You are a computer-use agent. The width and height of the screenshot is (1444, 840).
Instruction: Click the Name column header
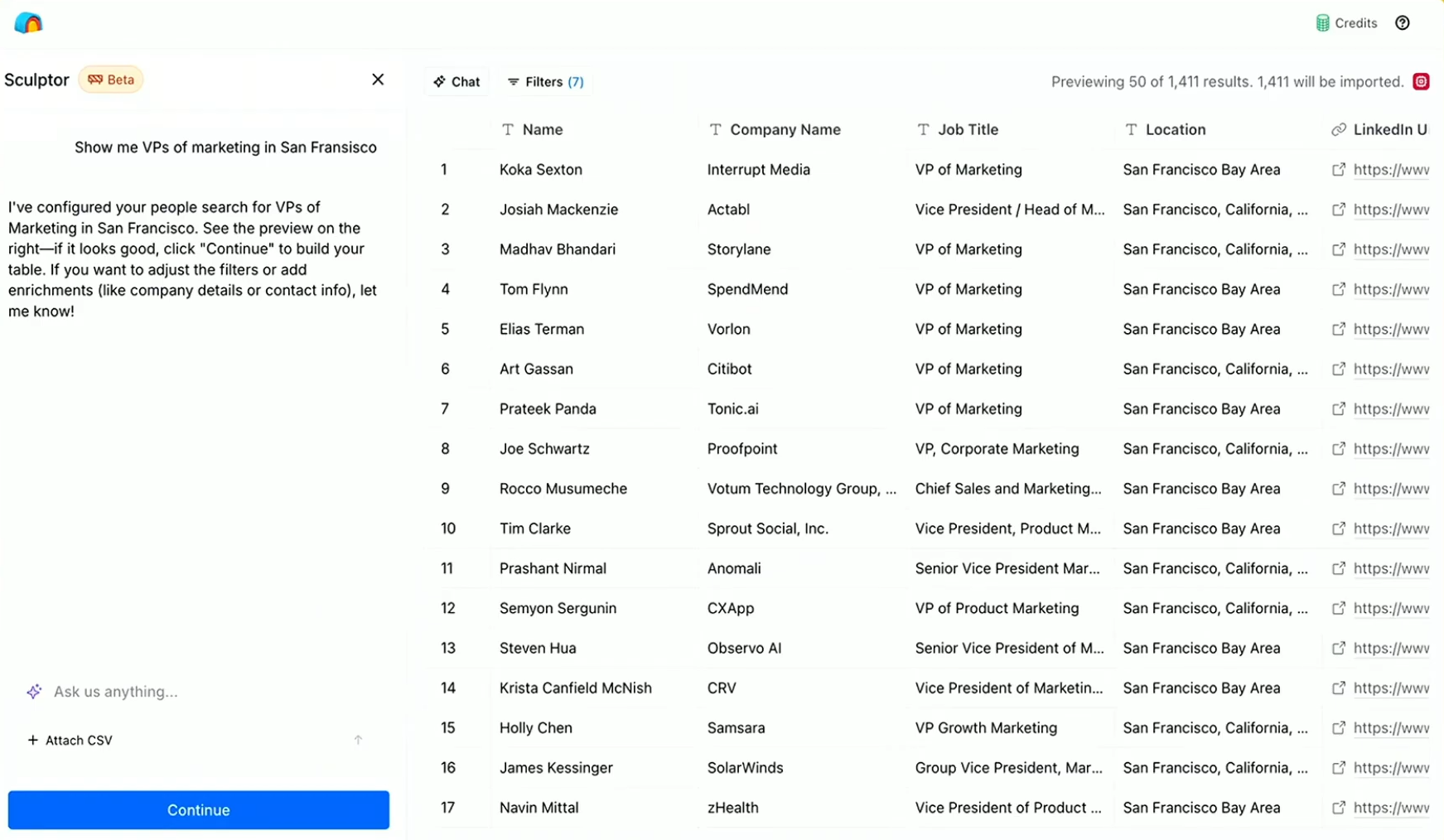(533, 129)
